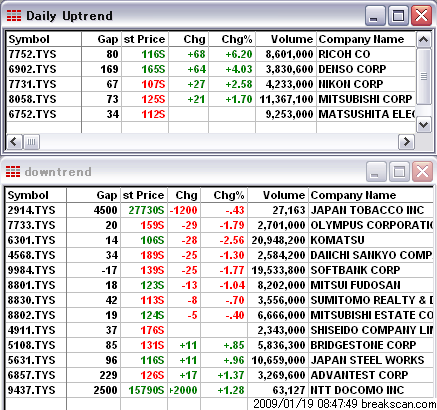Viewport: 437px width, 410px height.
Task: Close the downtrend window
Action: tap(422, 172)
